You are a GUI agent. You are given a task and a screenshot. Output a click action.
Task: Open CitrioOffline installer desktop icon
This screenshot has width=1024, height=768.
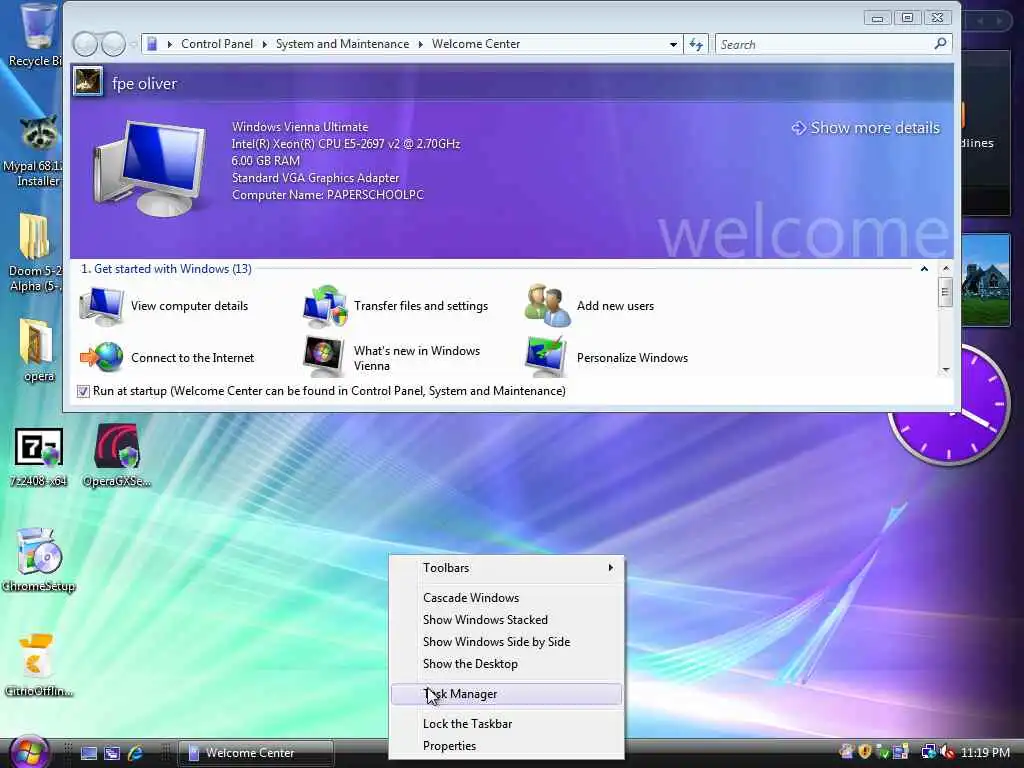pyautogui.click(x=37, y=665)
